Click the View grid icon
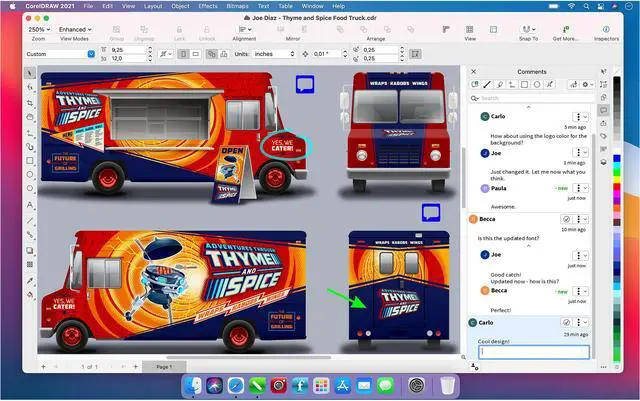 click(470, 29)
